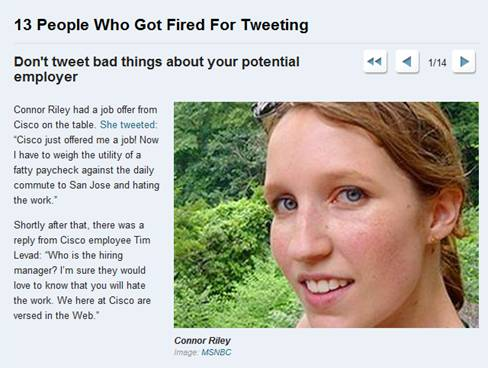Select the "13 People Who Got Fired For Tweeting" headline

(x=161, y=25)
